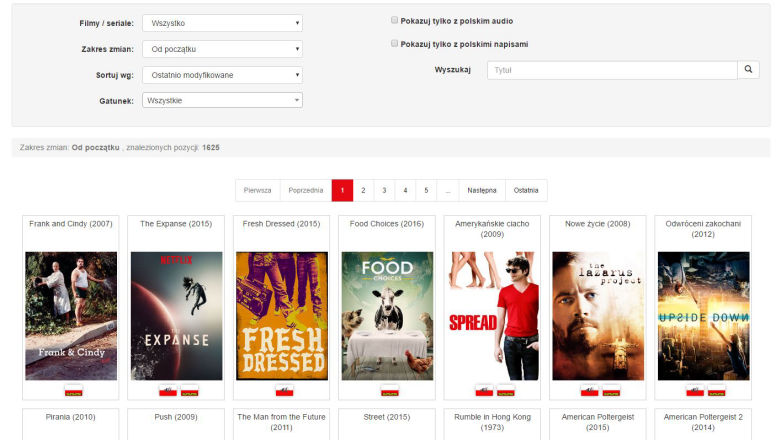
Task: Click Polish audio flag under Amerykańskie ciacho
Action: 484,391
